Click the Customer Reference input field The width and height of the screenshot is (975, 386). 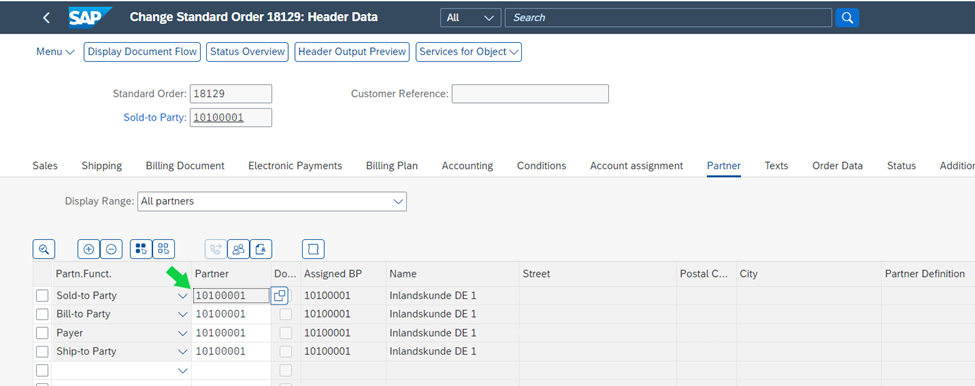coord(530,94)
